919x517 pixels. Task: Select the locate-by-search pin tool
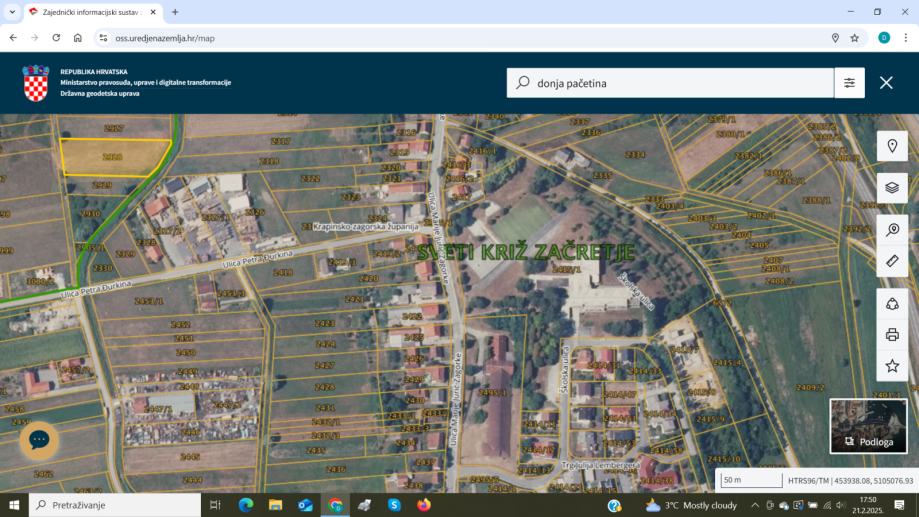coord(892,230)
